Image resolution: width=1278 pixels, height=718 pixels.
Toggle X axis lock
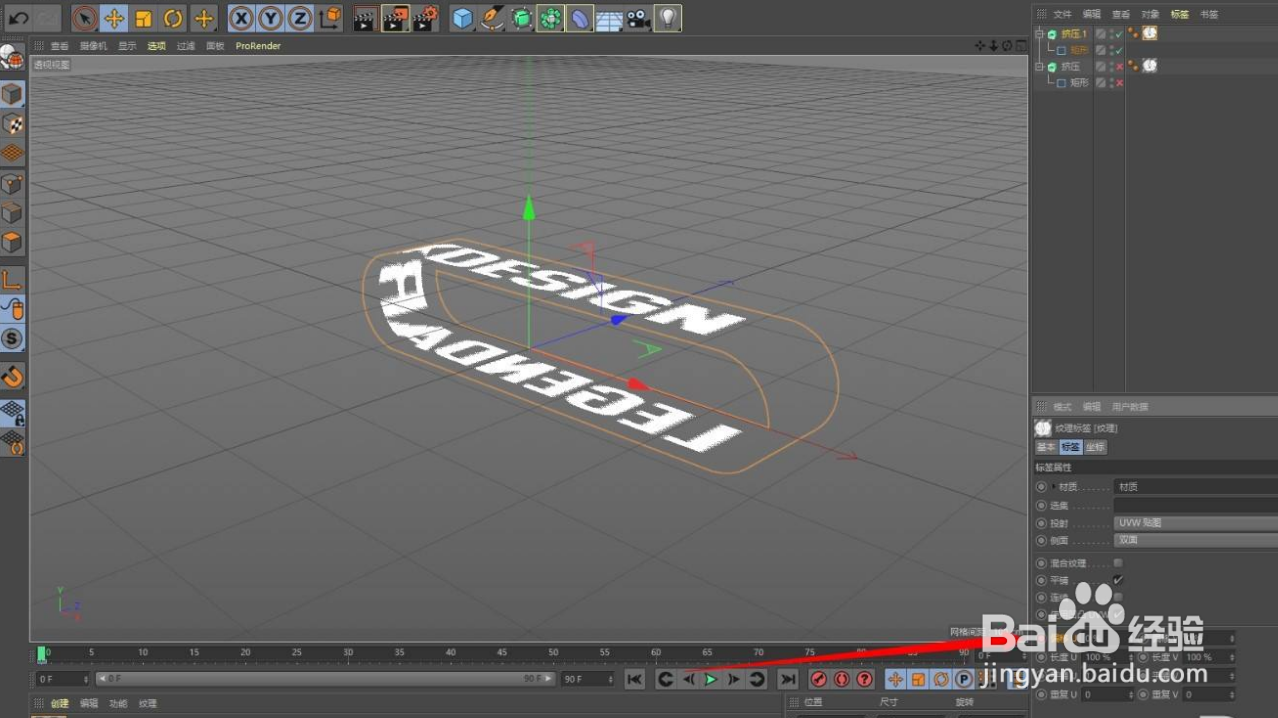click(x=241, y=18)
